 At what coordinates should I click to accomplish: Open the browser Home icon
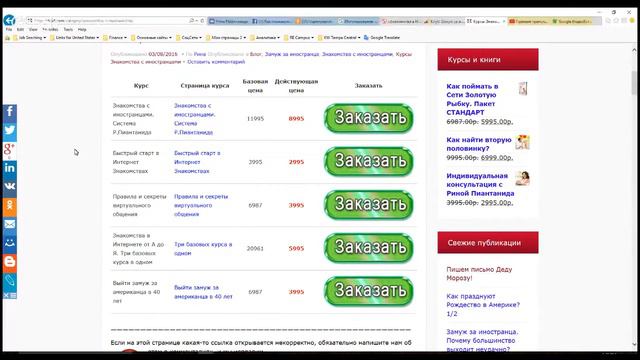point(608,21)
